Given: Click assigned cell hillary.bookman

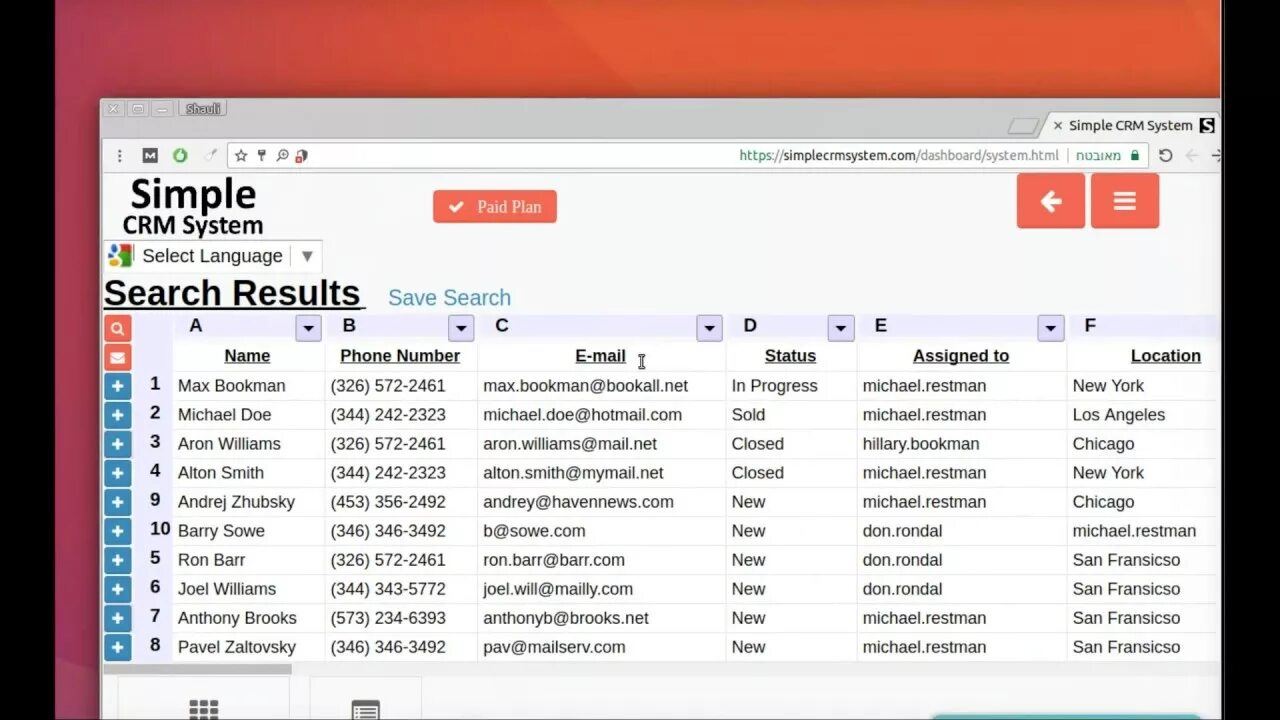Looking at the screenshot, I should (x=921, y=444).
